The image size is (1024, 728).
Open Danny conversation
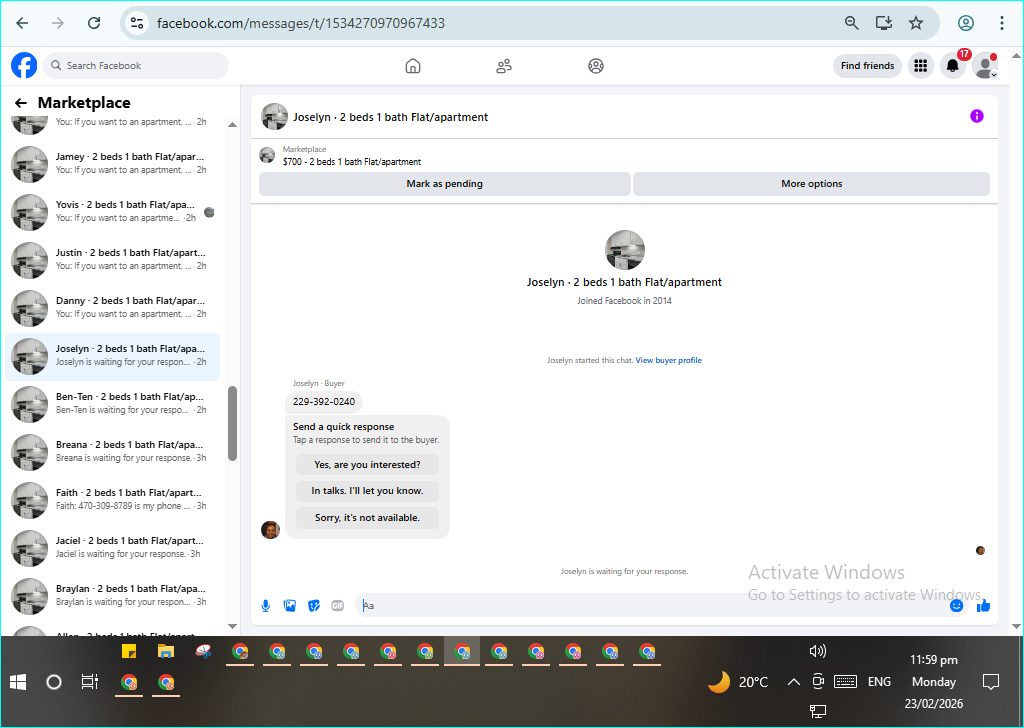(113, 308)
